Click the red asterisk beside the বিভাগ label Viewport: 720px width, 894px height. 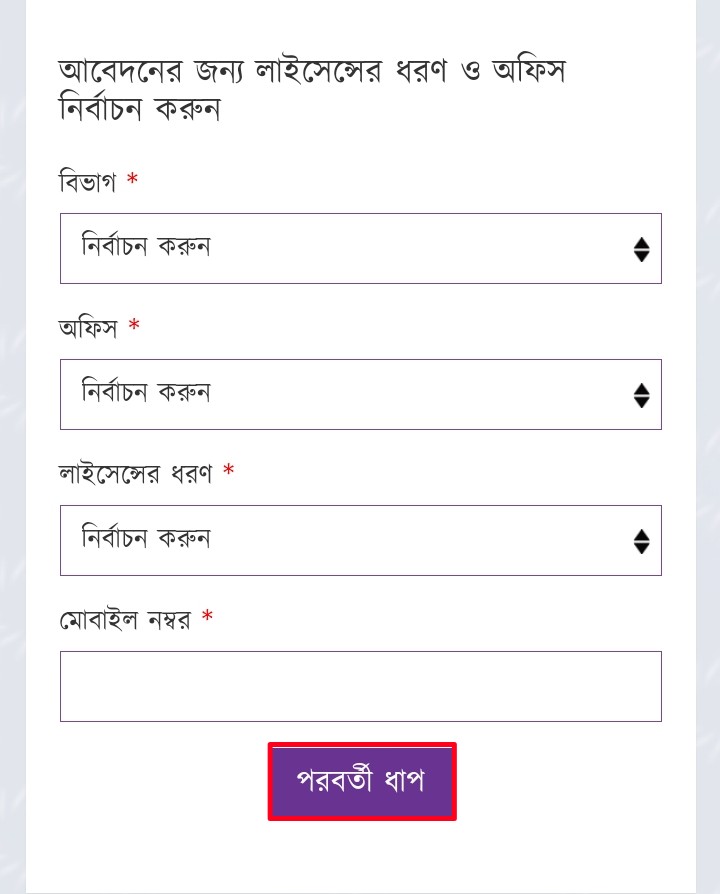[132, 179]
